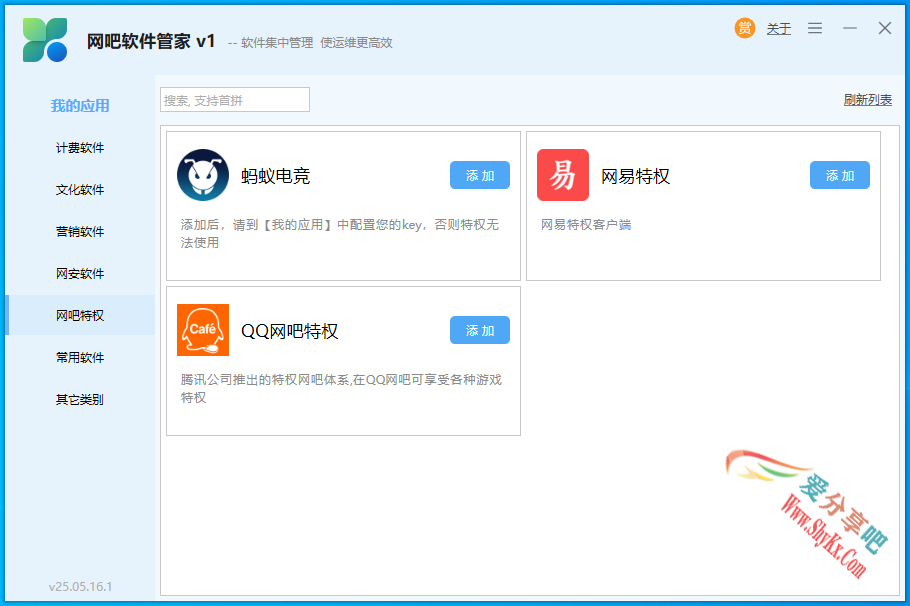The height and width of the screenshot is (606, 910).
Task: Select the 网吧特权 category
Action: (x=80, y=315)
